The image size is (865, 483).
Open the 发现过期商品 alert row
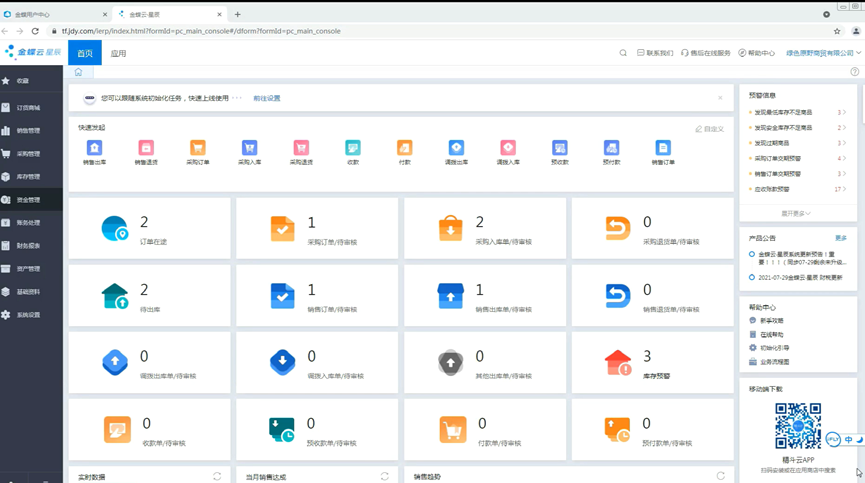pyautogui.click(x=798, y=143)
